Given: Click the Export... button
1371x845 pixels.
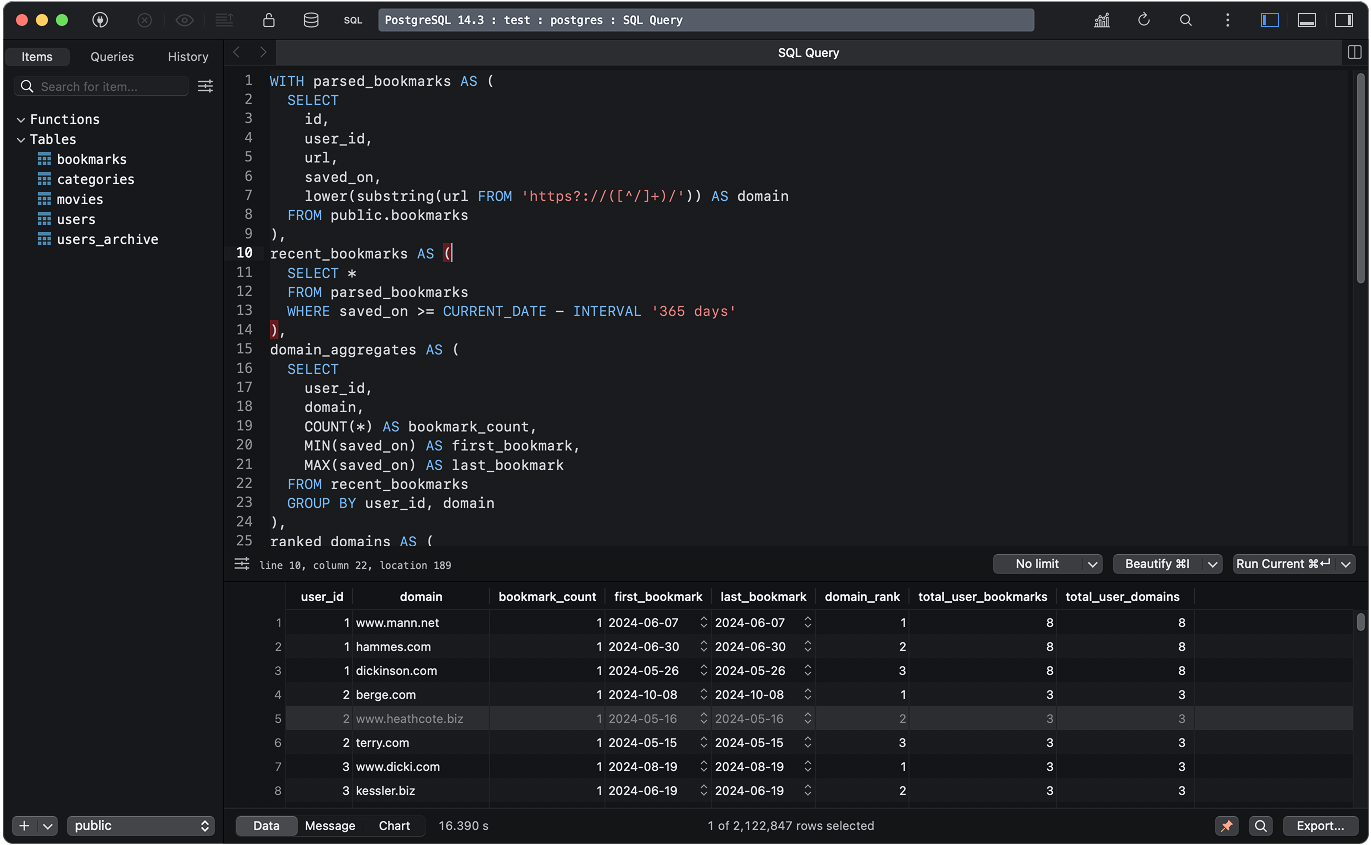Looking at the screenshot, I should coord(1320,826).
